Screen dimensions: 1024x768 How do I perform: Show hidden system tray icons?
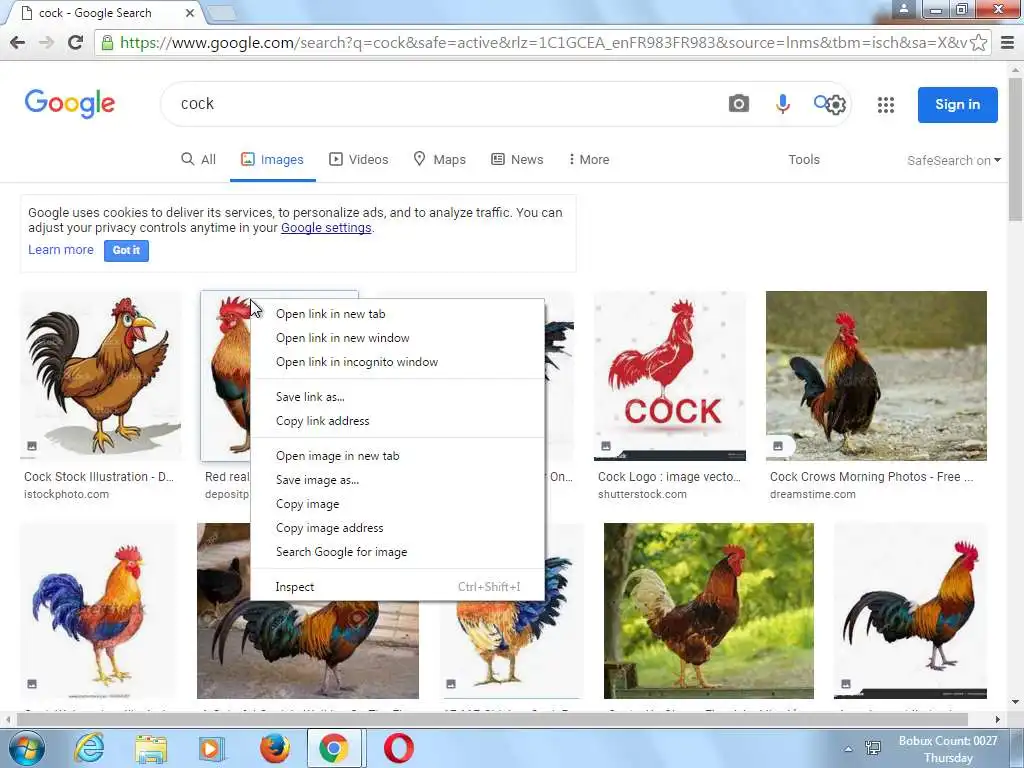click(x=848, y=749)
